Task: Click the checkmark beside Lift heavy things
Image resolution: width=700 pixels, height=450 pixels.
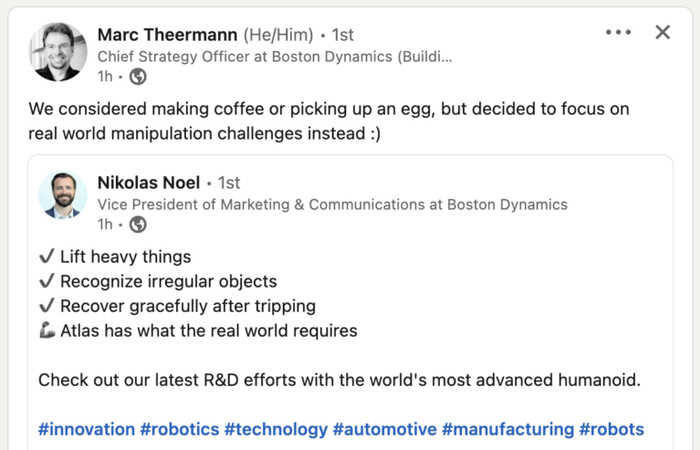Action: [46, 257]
